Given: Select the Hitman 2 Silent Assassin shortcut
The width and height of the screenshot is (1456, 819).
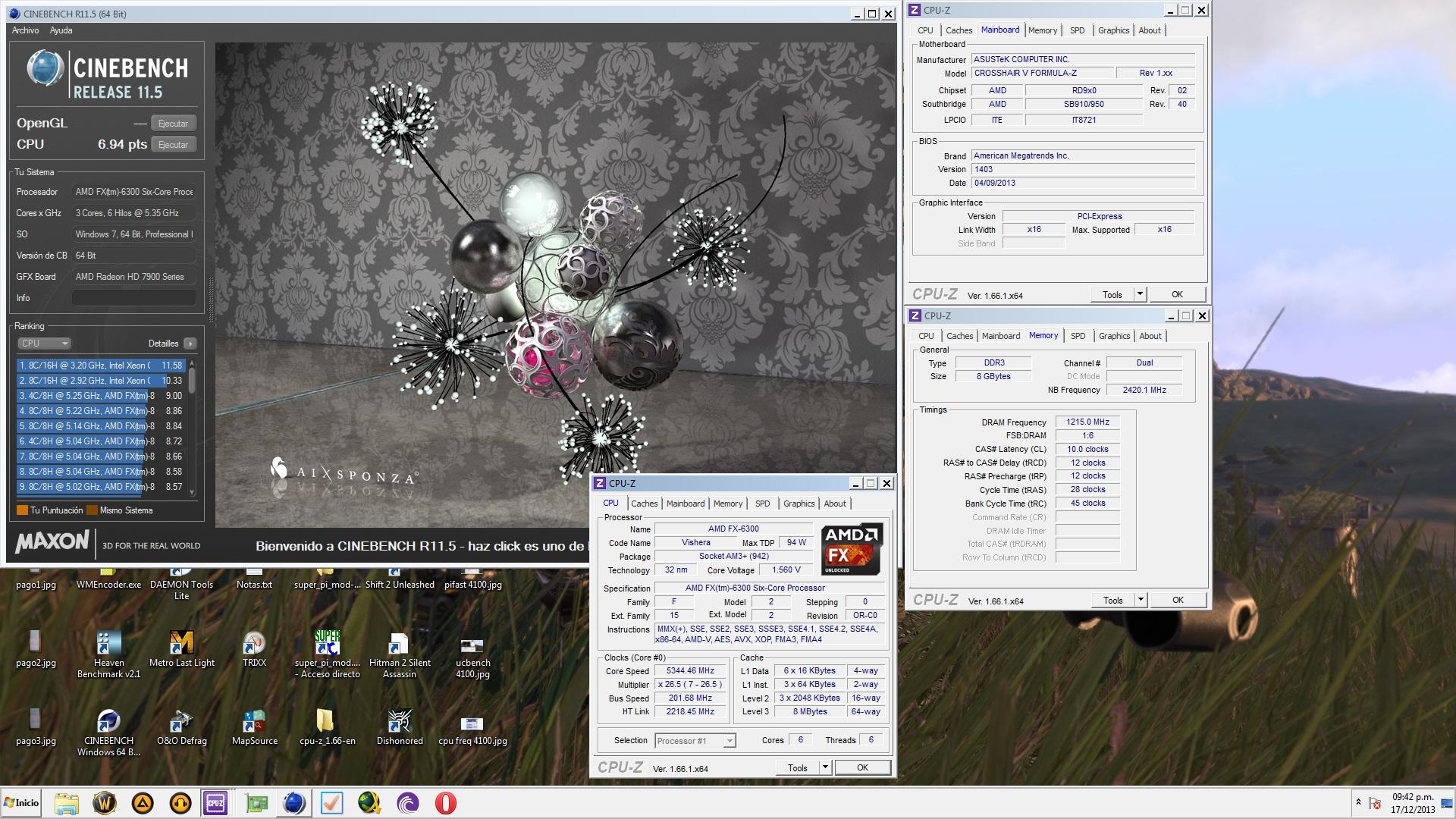Looking at the screenshot, I should (400, 654).
